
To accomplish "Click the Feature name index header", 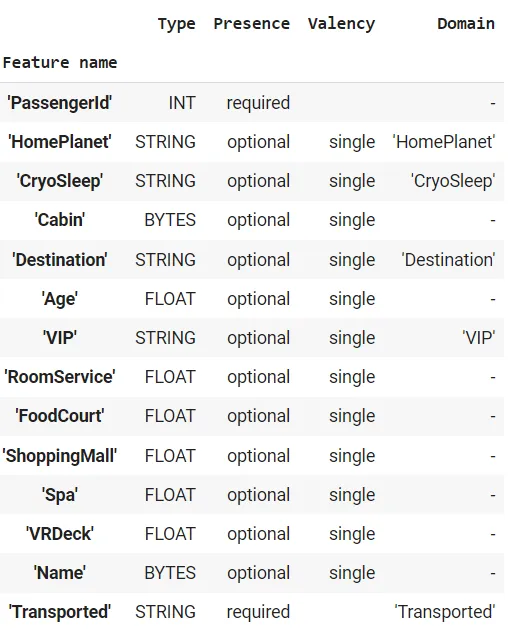I will coord(60,63).
